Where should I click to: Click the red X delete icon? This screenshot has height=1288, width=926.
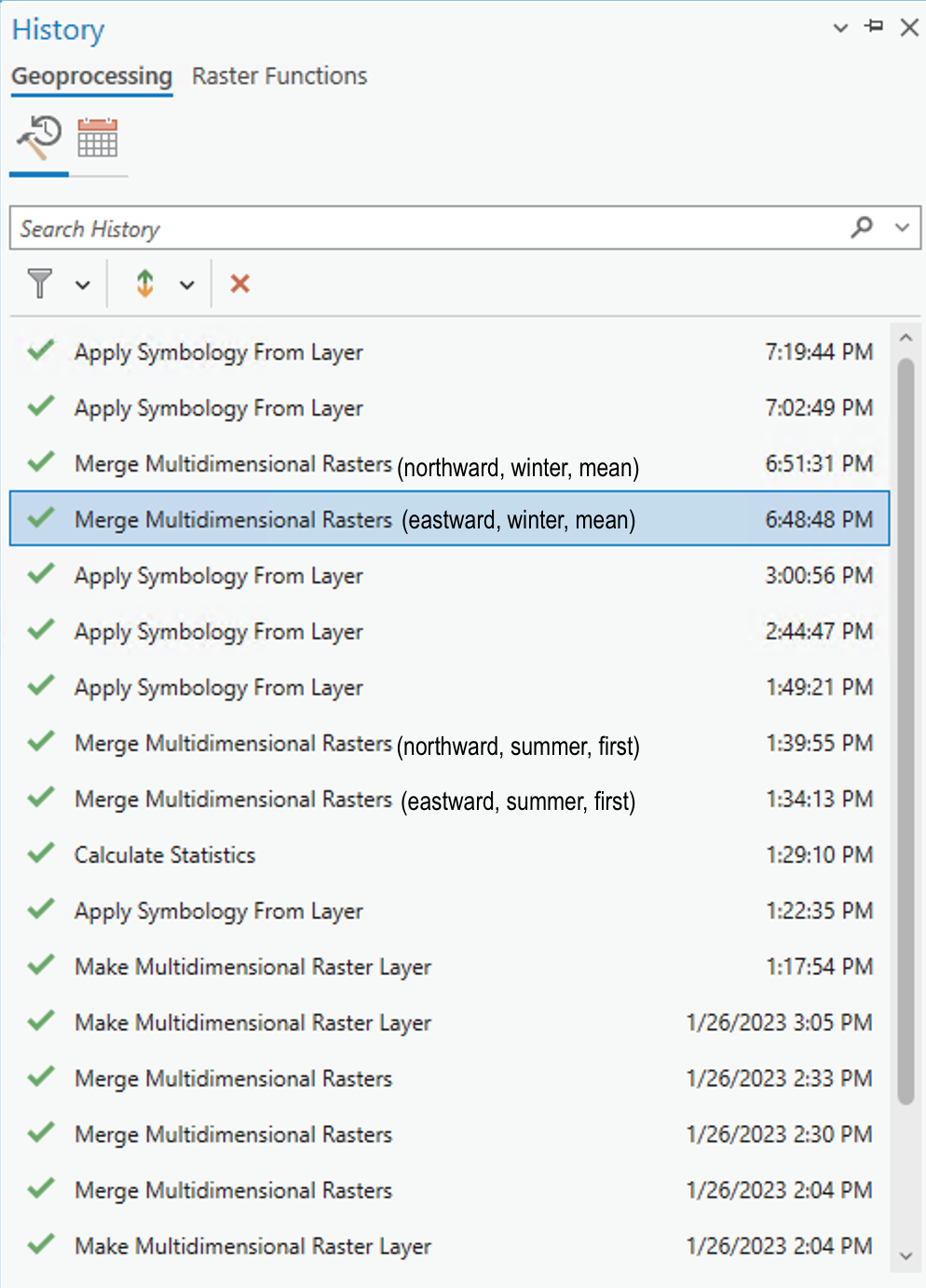(x=240, y=283)
